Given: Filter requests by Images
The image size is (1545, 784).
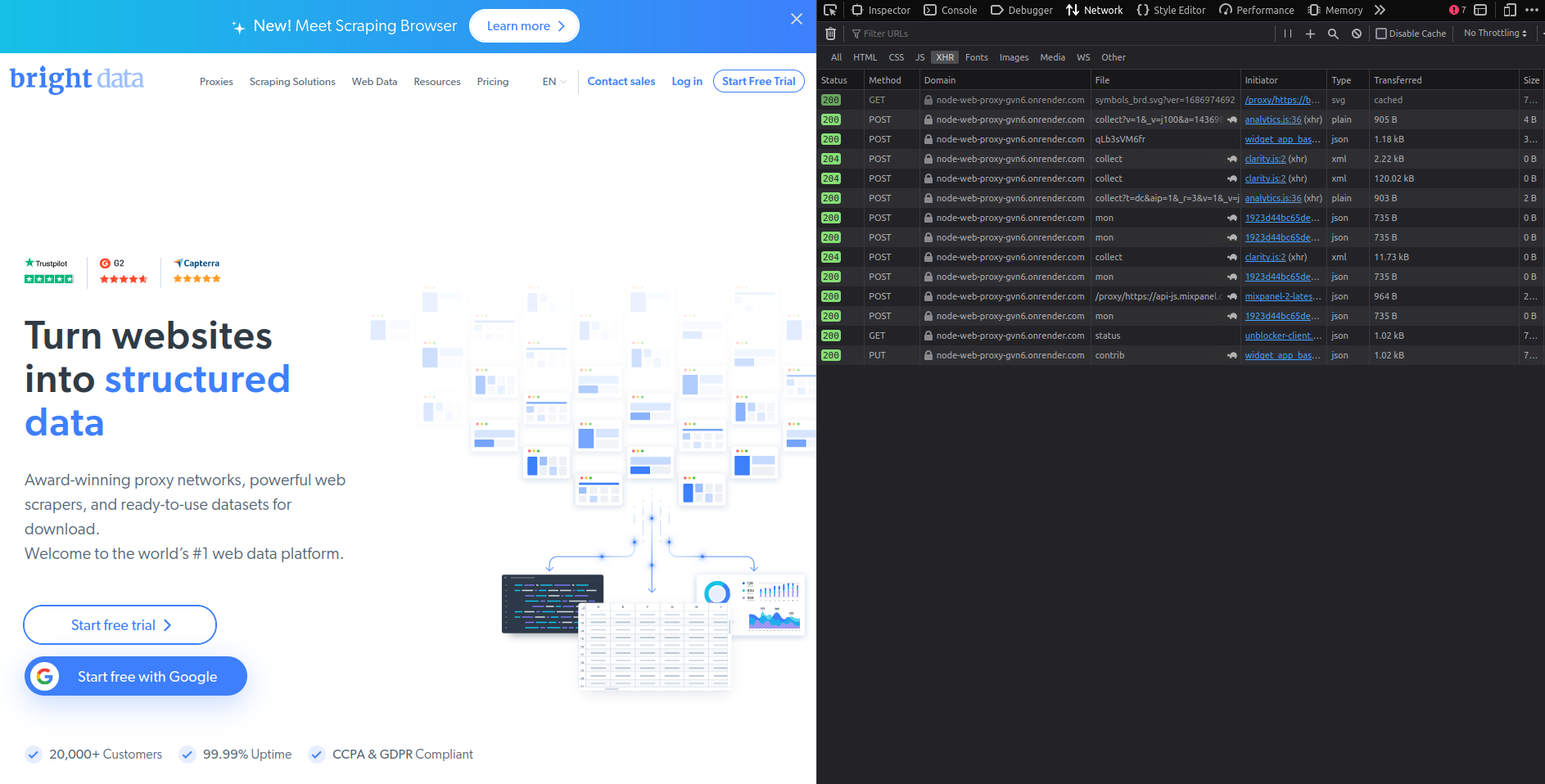Looking at the screenshot, I should click(x=1014, y=57).
